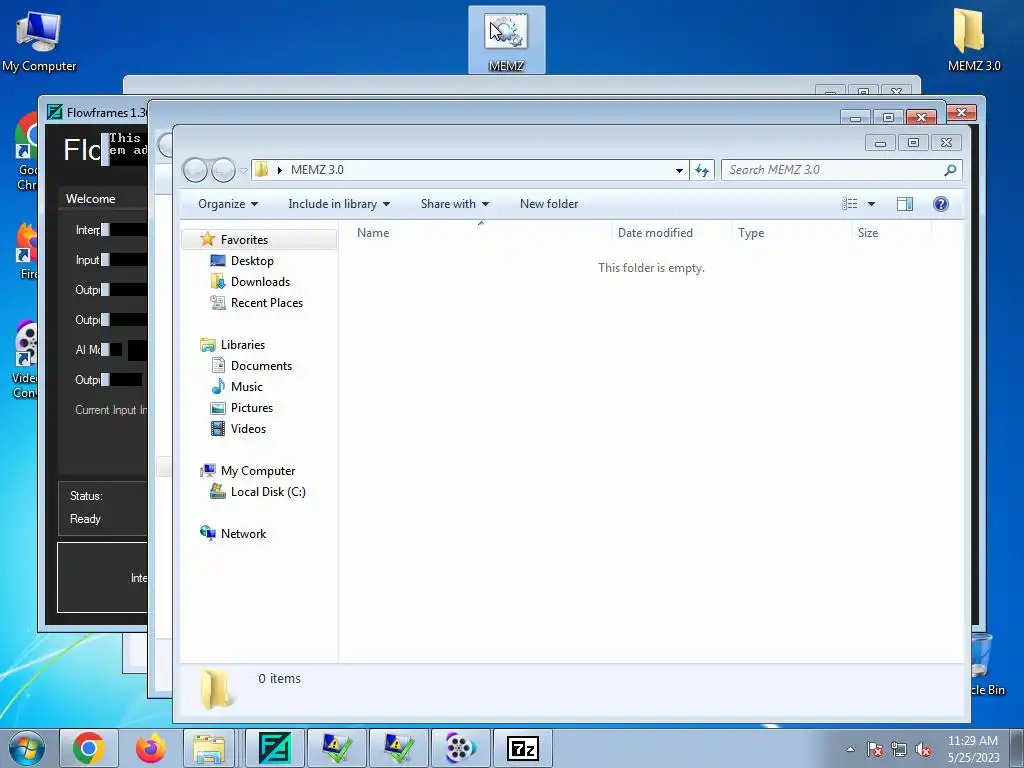The image size is (1024, 768).
Task: Open the video converter taskbar icon
Action: (460, 748)
